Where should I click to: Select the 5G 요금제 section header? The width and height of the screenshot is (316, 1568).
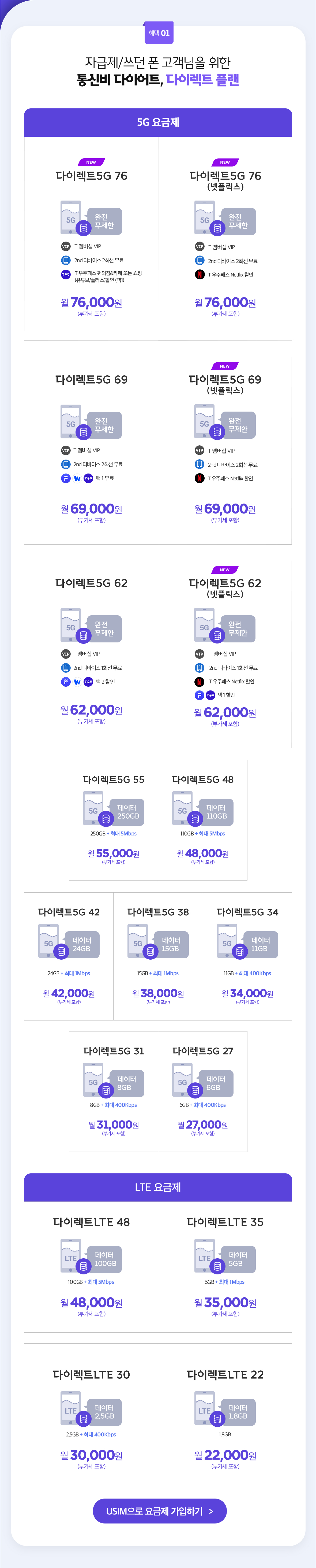(x=158, y=122)
